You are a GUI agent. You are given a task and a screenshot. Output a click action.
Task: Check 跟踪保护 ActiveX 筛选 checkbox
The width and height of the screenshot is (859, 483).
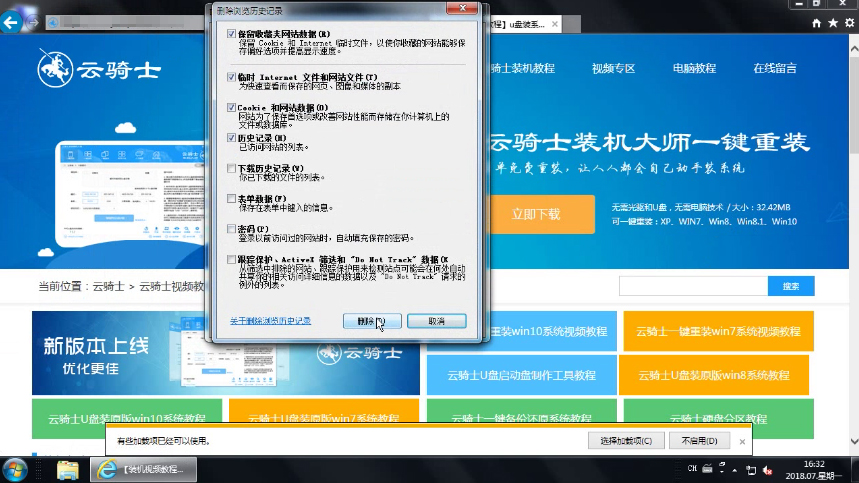[231, 260]
